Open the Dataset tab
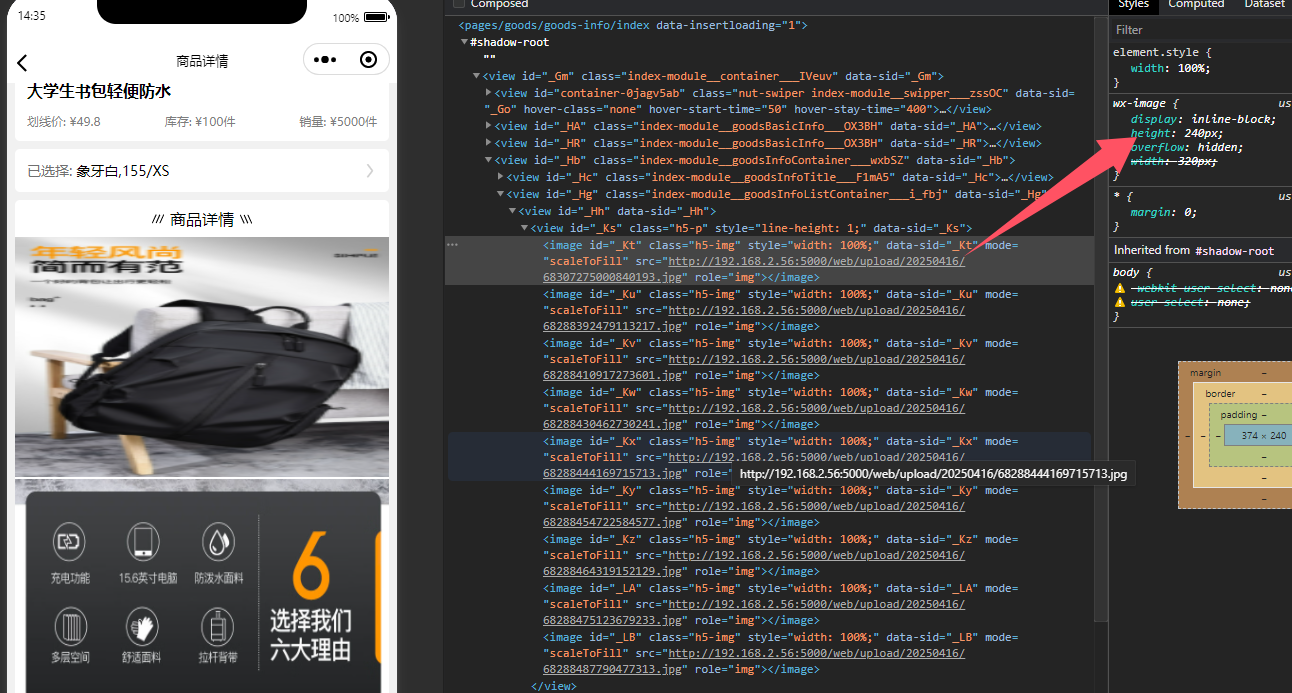Screen dimensions: 1292x693 1264,5
